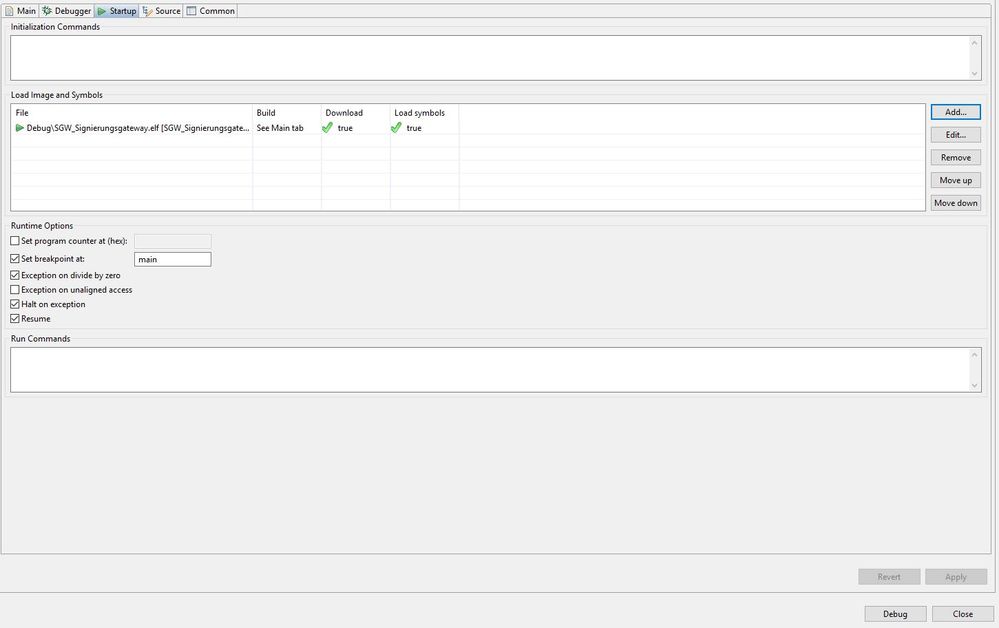This screenshot has width=999, height=628.
Task: Click Move up button
Action: click(x=956, y=180)
